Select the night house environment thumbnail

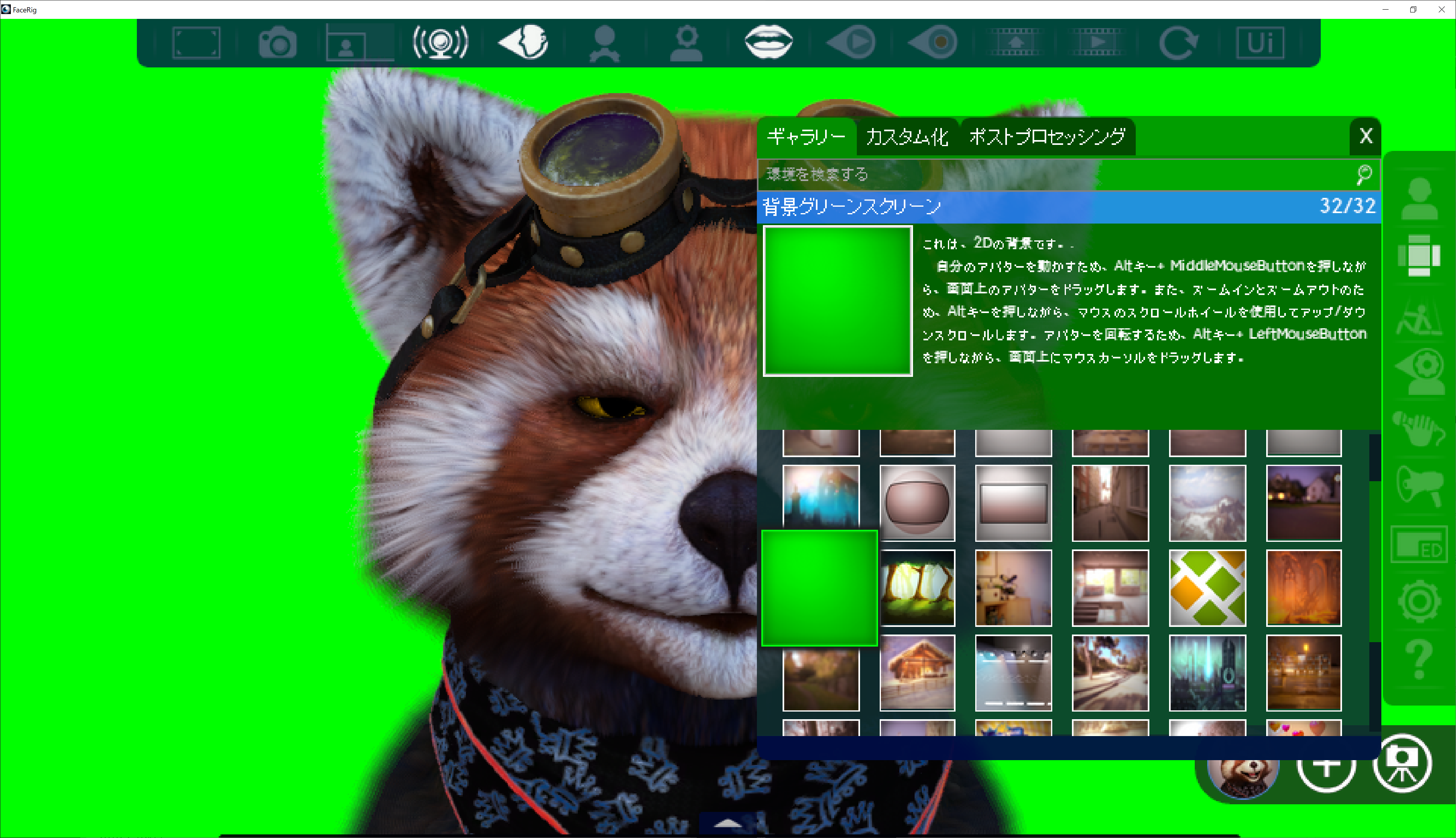[x=1303, y=503]
